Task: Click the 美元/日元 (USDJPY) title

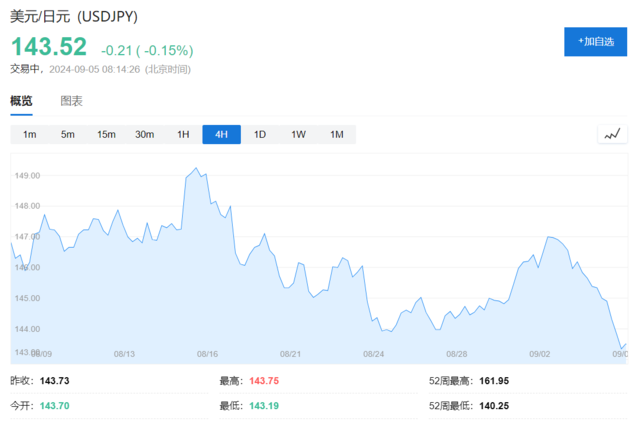Action: (x=75, y=17)
